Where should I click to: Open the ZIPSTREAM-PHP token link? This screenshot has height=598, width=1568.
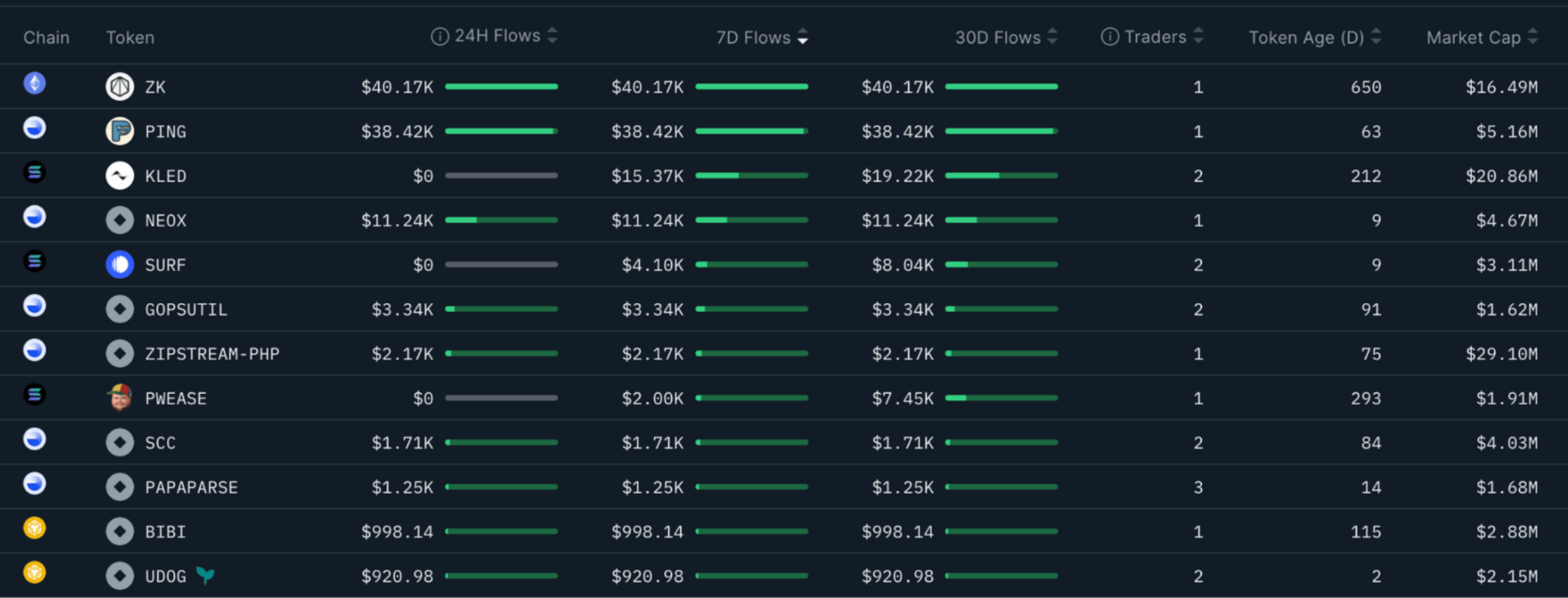point(212,354)
